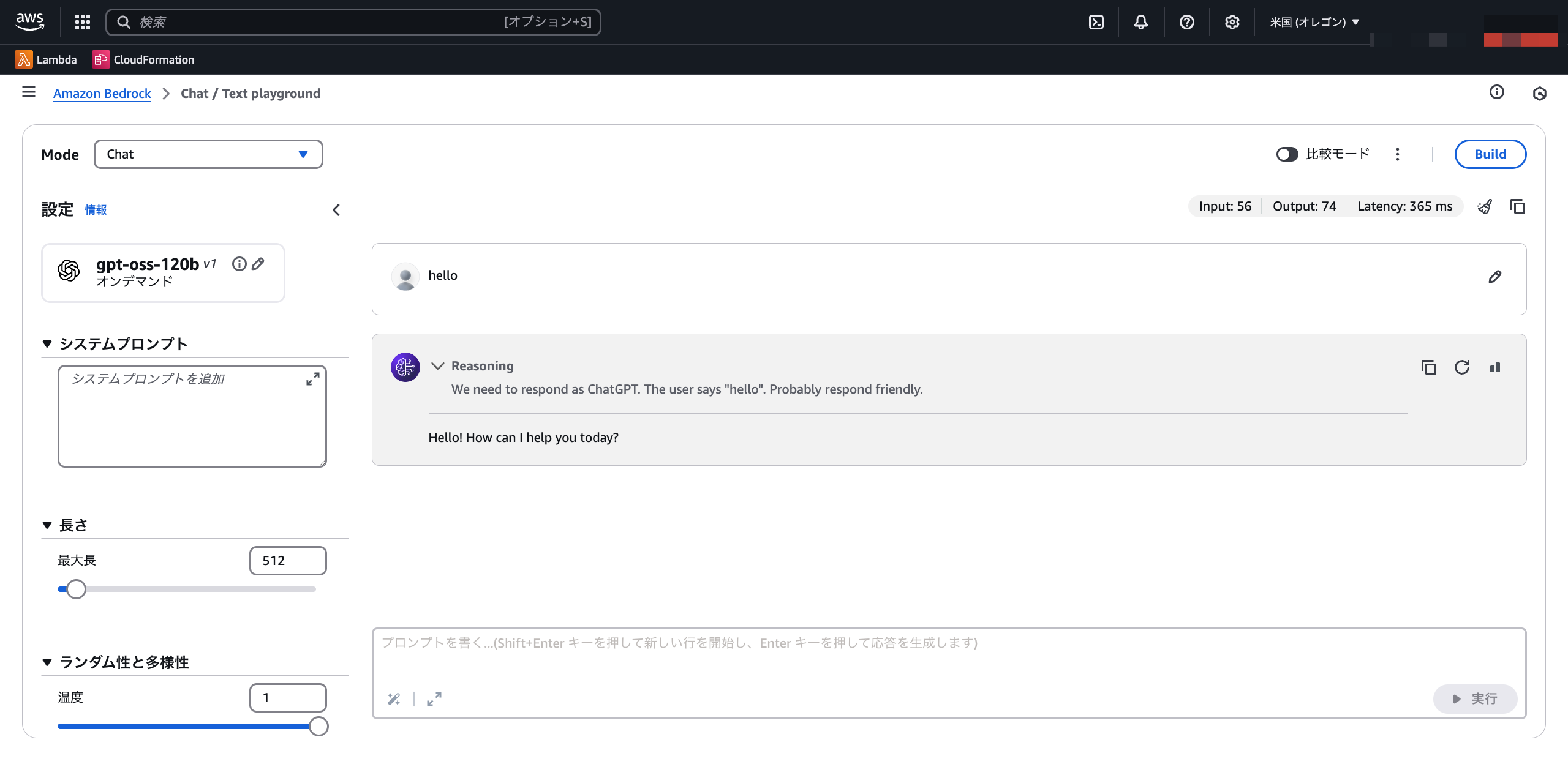The image size is (1568, 775).
Task: Click the model avatar beside Reasoning
Action: (405, 367)
